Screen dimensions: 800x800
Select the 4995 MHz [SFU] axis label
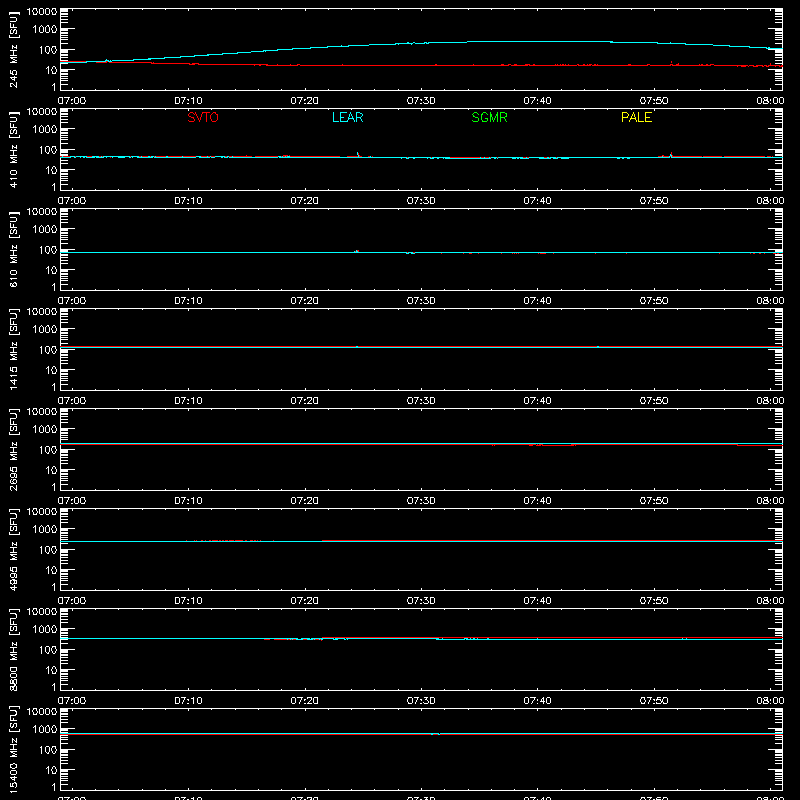click(14, 549)
